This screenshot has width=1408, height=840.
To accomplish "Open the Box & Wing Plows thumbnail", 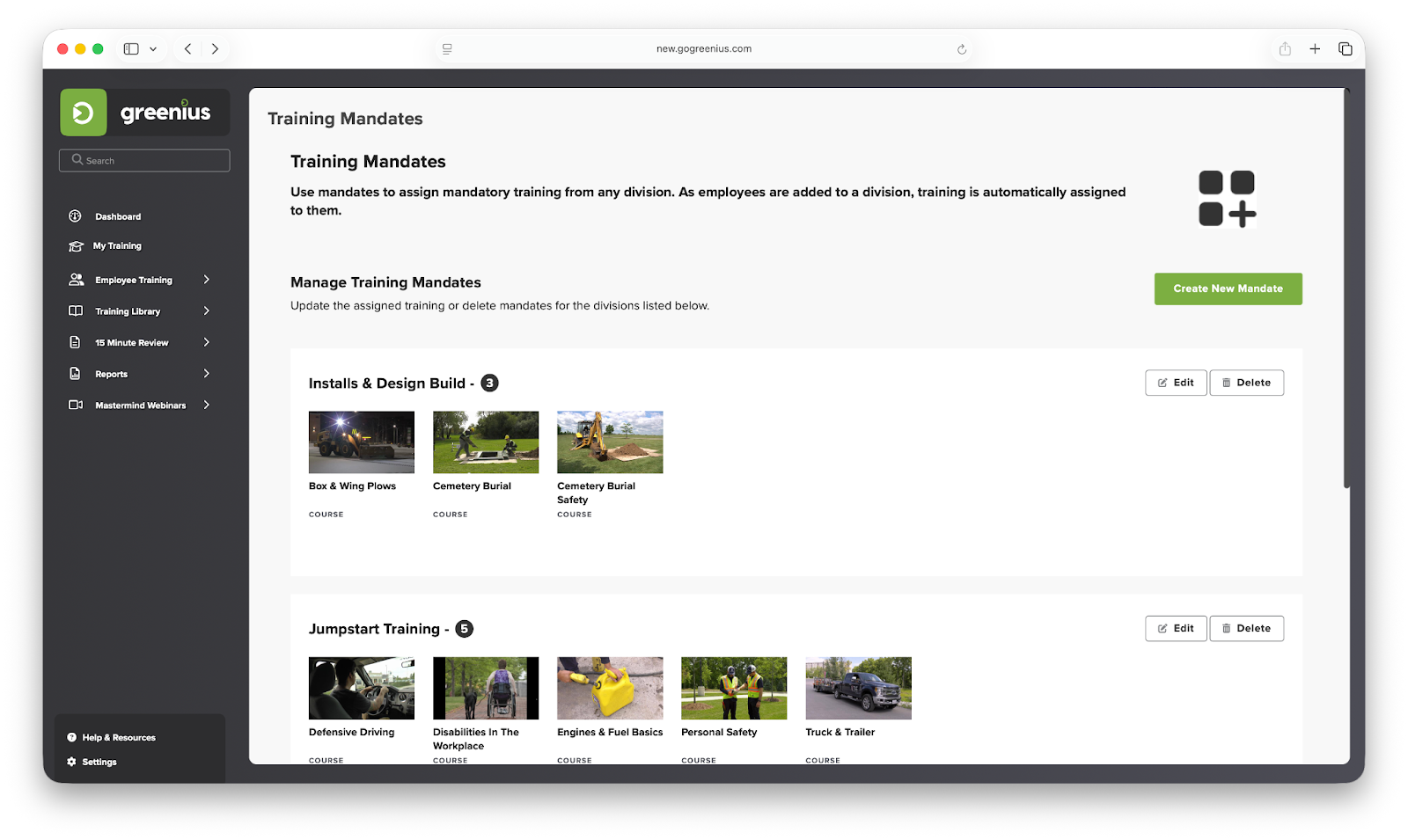I will pyautogui.click(x=361, y=442).
